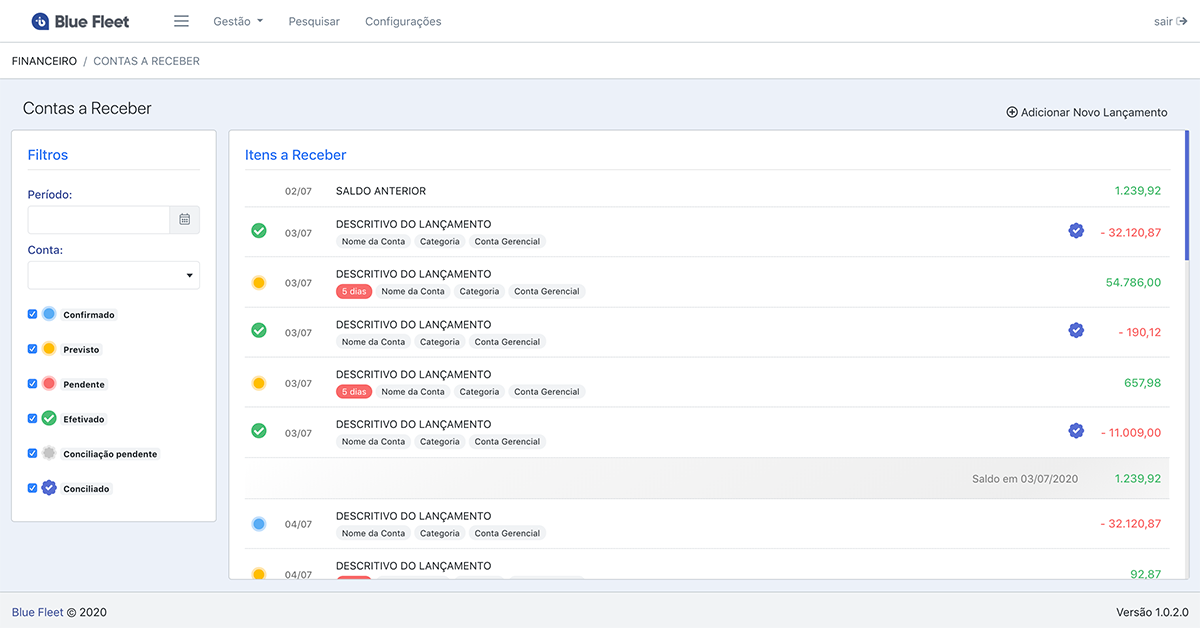The width and height of the screenshot is (1200, 628).
Task: Click the conciliado badge next to -32.120,87
Action: (x=1076, y=231)
